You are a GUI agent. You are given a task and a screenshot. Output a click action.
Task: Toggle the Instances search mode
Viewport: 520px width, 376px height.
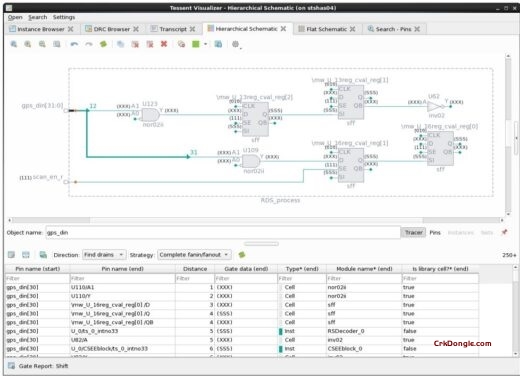(461, 232)
